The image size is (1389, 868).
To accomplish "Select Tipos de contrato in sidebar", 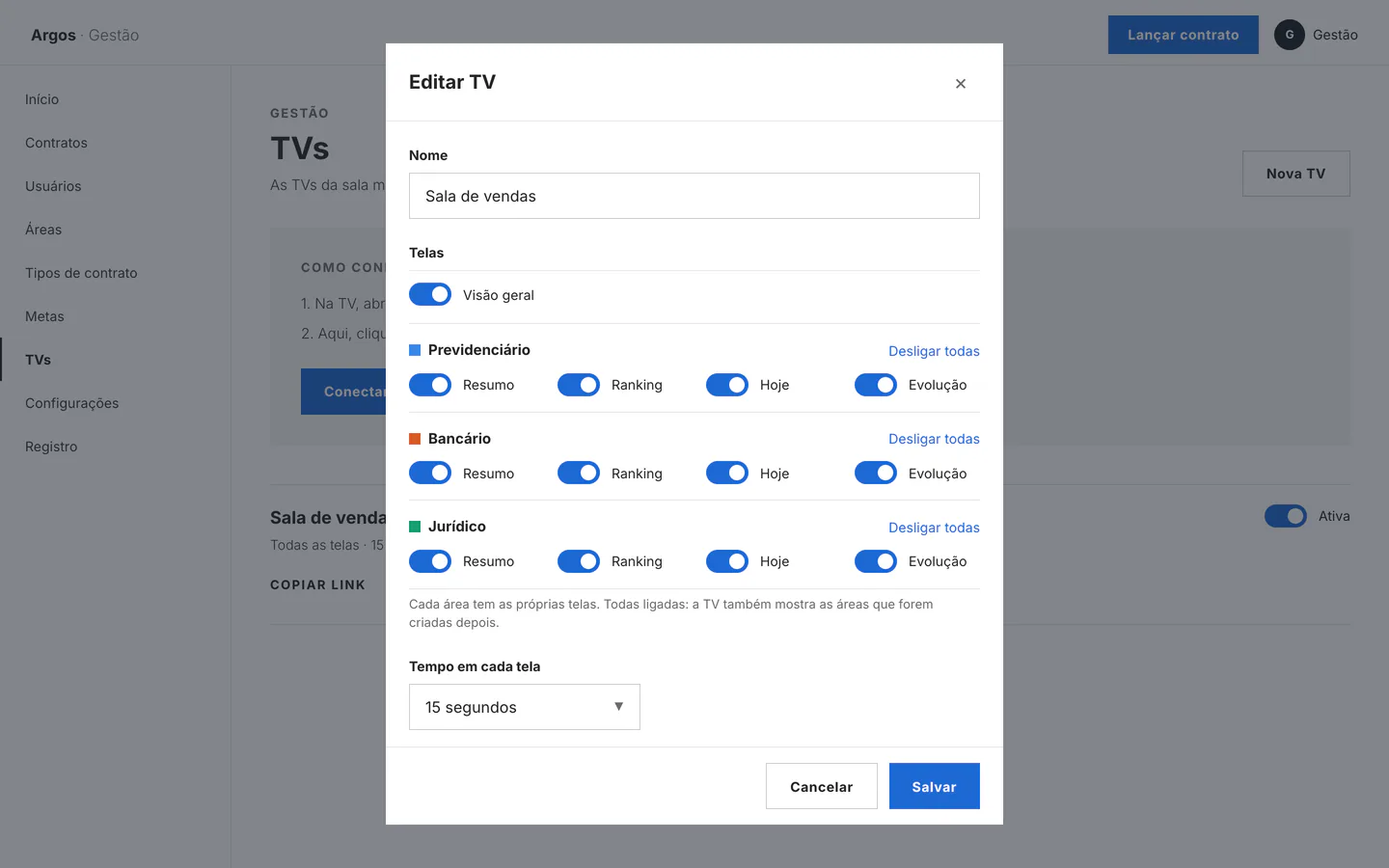I will click(81, 273).
